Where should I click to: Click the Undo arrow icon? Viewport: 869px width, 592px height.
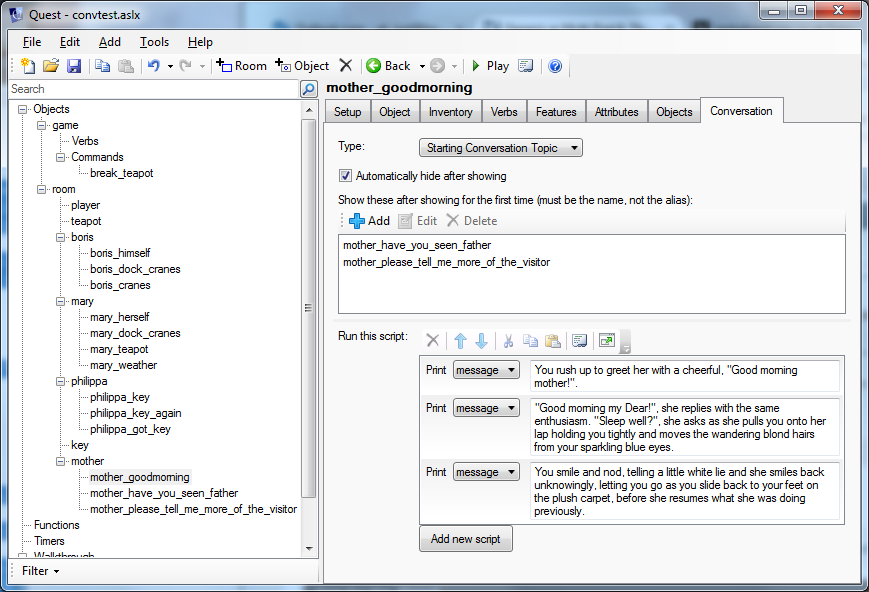click(153, 66)
